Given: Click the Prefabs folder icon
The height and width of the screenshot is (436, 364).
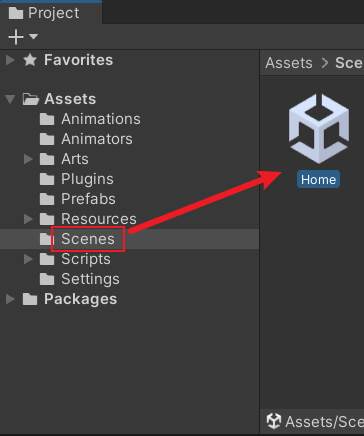Looking at the screenshot, I should click(47, 199).
